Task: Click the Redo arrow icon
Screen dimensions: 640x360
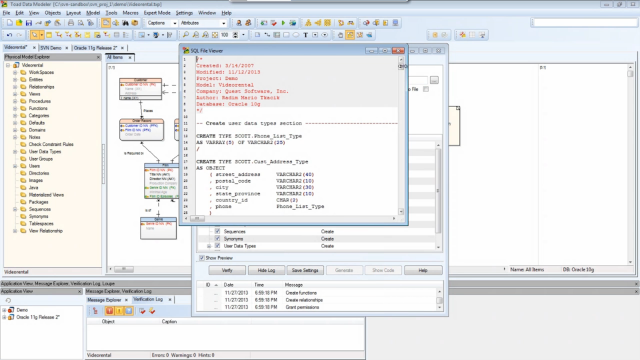Action: click(x=19, y=35)
